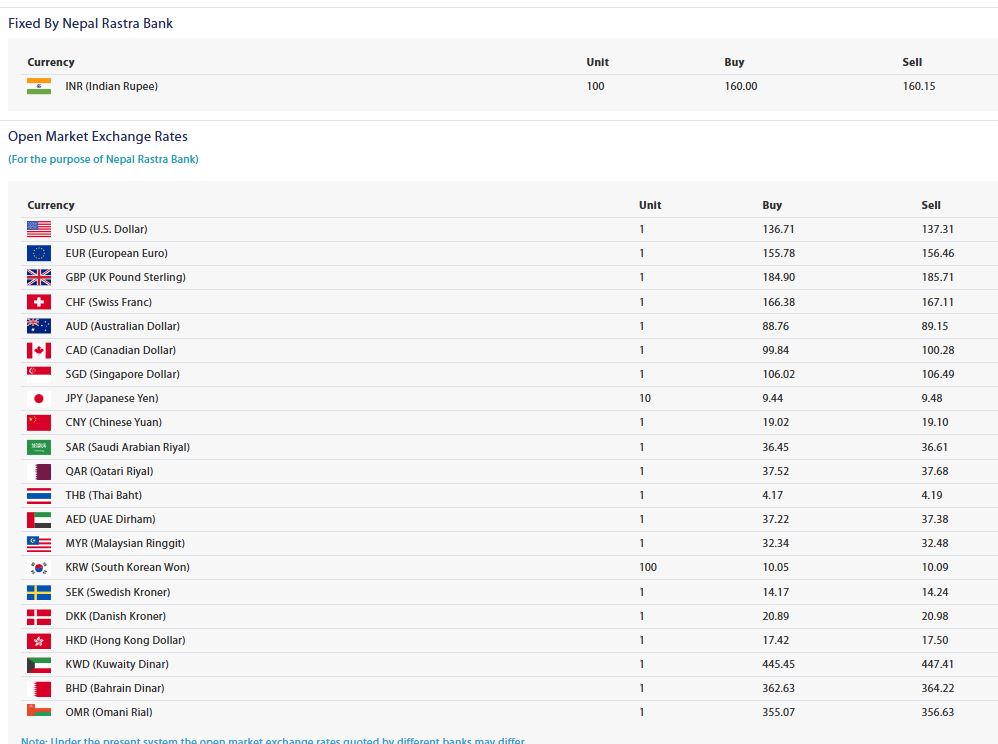This screenshot has height=744, width=998.
Task: Click the OMR buy rate 355.07
Action: 778,712
